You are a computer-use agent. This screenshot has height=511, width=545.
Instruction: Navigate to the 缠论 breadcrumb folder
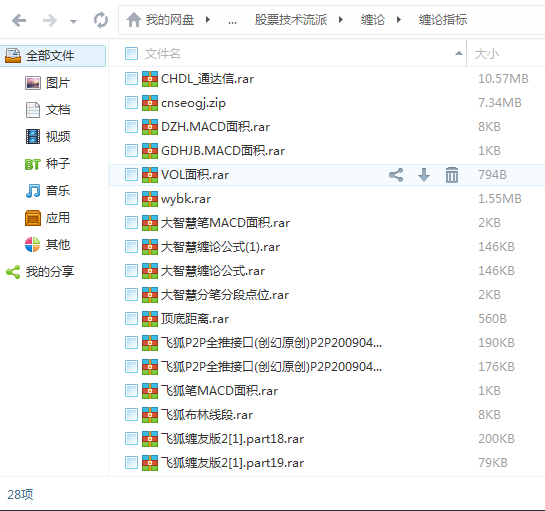(373, 19)
